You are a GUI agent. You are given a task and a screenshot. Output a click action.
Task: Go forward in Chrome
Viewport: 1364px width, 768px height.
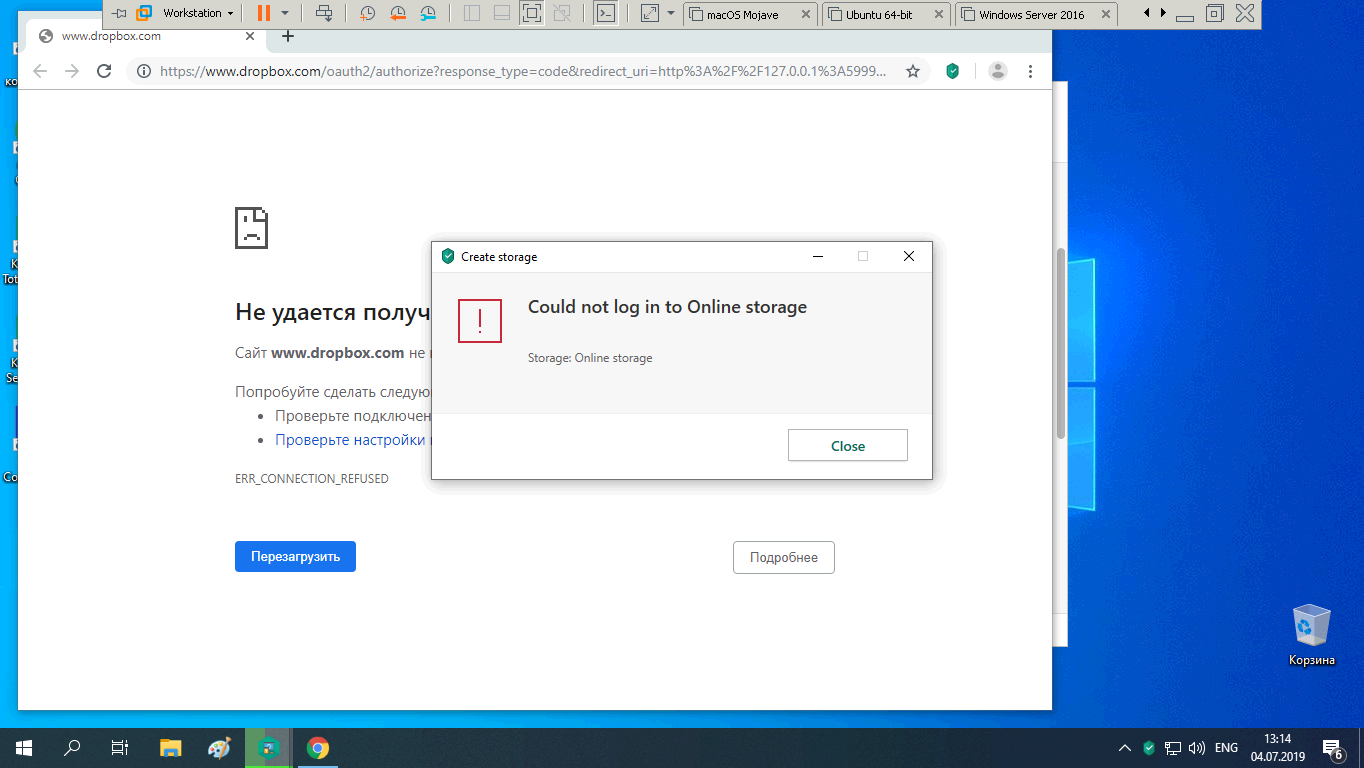tap(72, 71)
